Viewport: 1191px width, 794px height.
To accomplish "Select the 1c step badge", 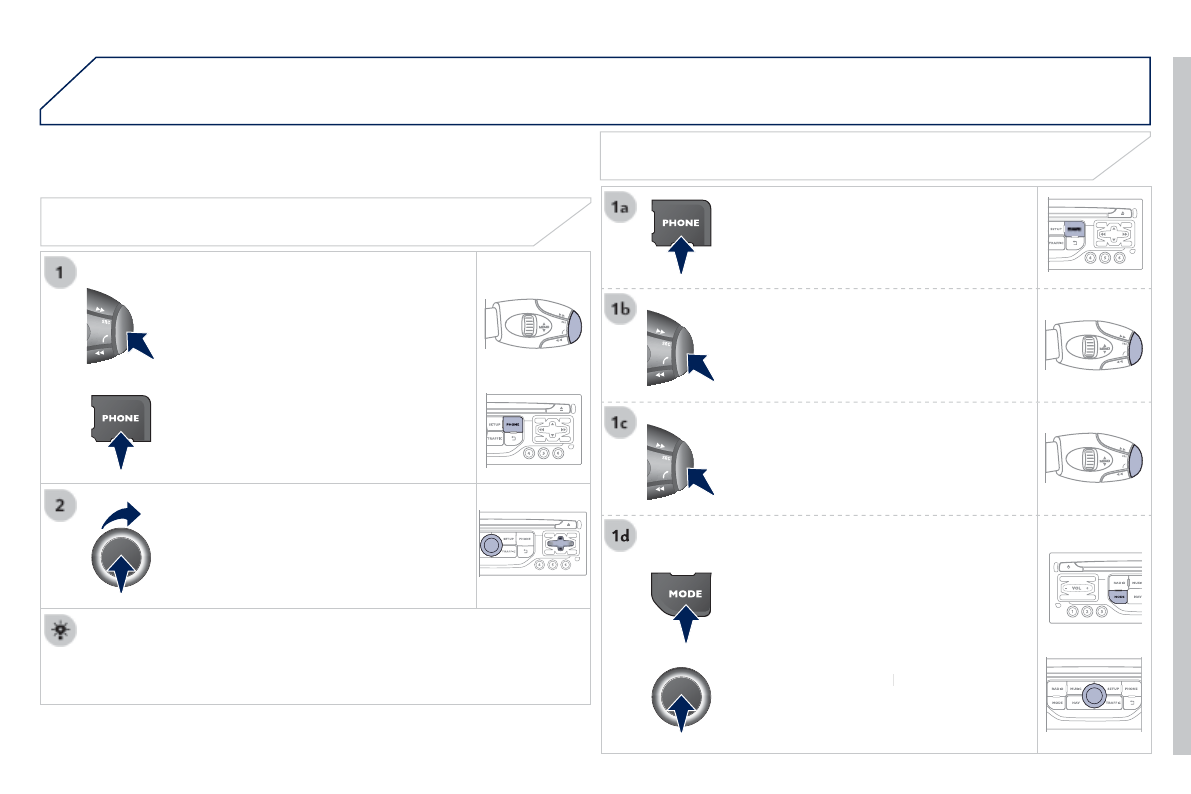I will tap(620, 422).
